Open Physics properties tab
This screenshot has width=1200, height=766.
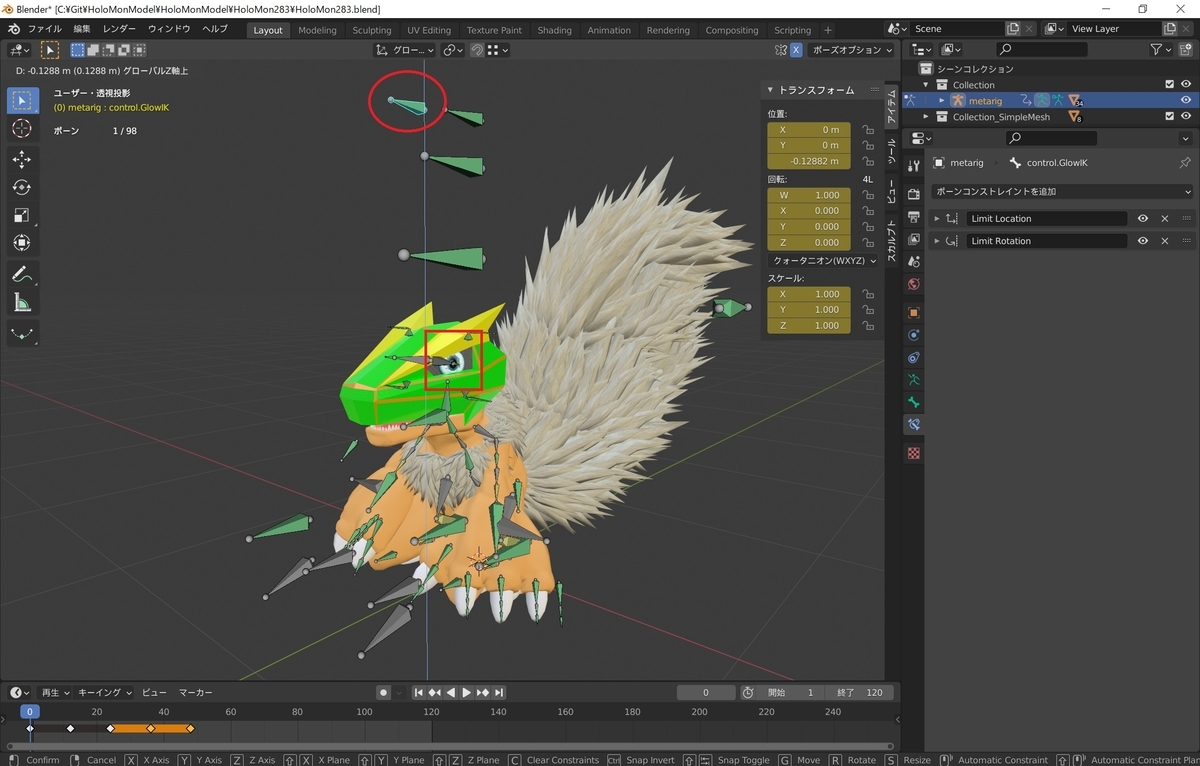[x=913, y=335]
